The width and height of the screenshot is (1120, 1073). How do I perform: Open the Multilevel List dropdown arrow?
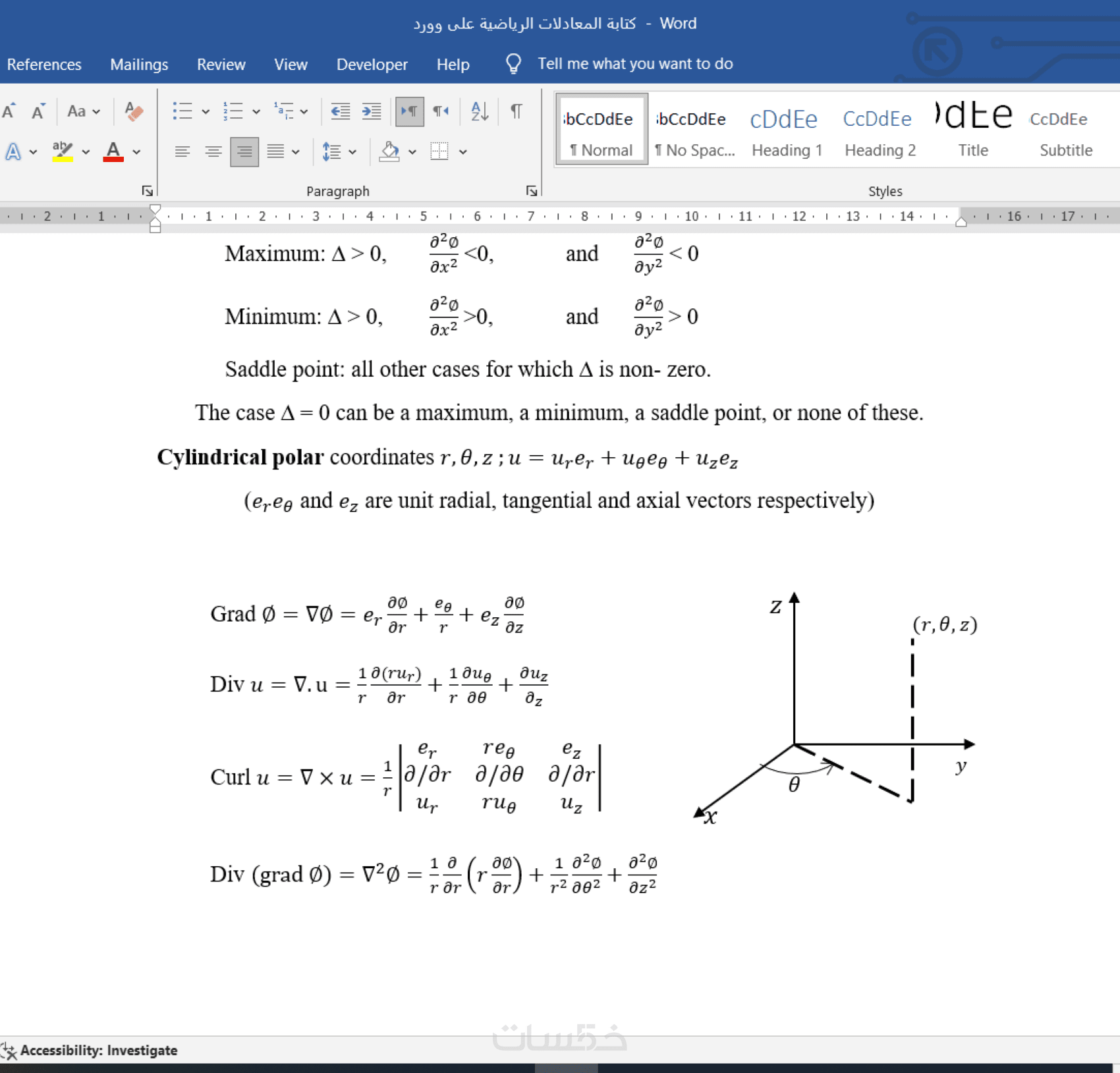(x=304, y=112)
